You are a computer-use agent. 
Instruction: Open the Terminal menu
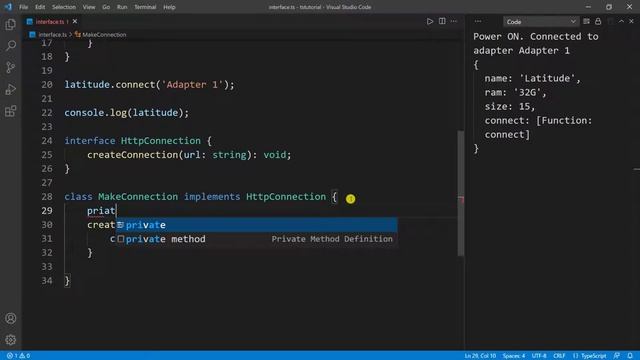click(145, 7)
